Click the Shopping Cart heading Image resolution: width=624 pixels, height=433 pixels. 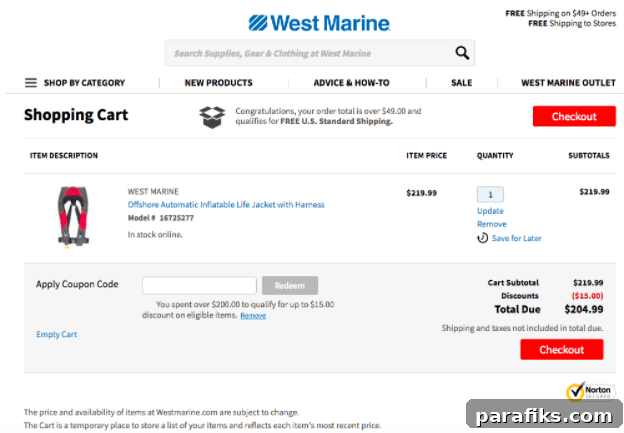click(x=76, y=115)
